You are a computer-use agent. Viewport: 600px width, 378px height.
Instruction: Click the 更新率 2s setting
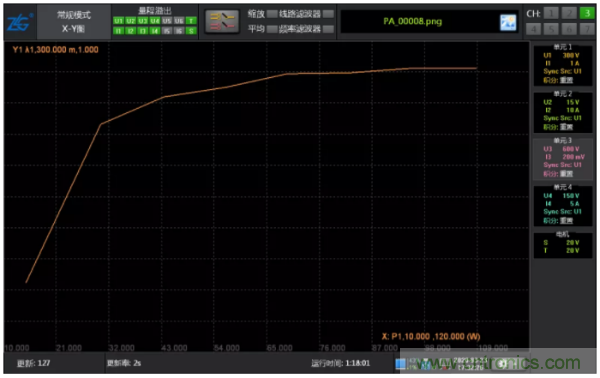point(124,363)
